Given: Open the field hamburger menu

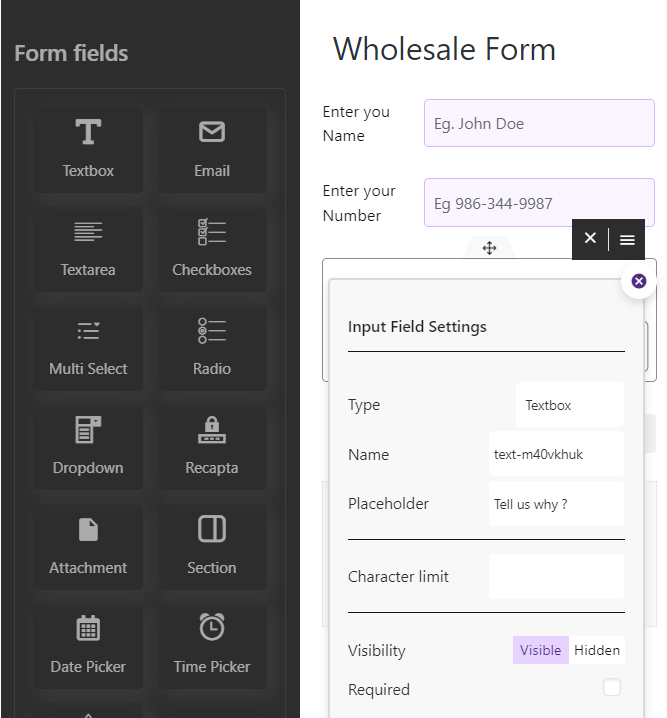Looking at the screenshot, I should [627, 240].
